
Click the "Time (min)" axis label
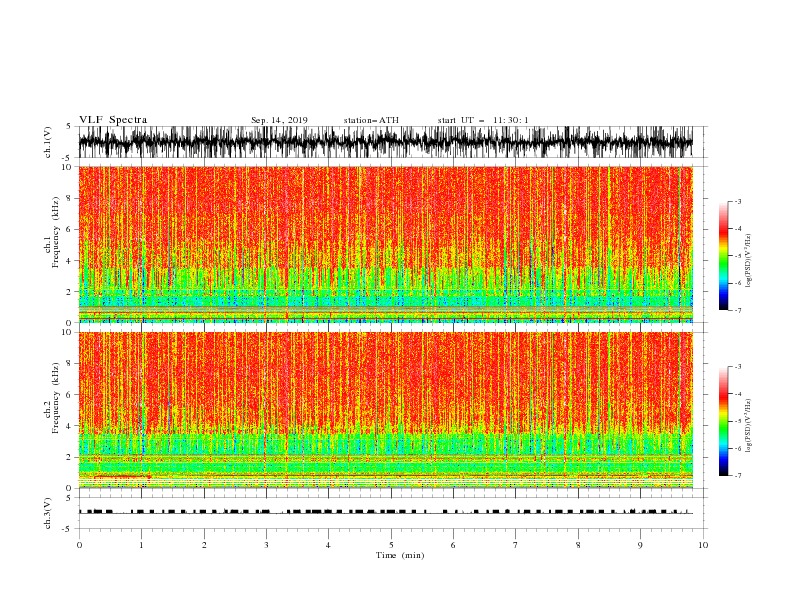click(400, 555)
